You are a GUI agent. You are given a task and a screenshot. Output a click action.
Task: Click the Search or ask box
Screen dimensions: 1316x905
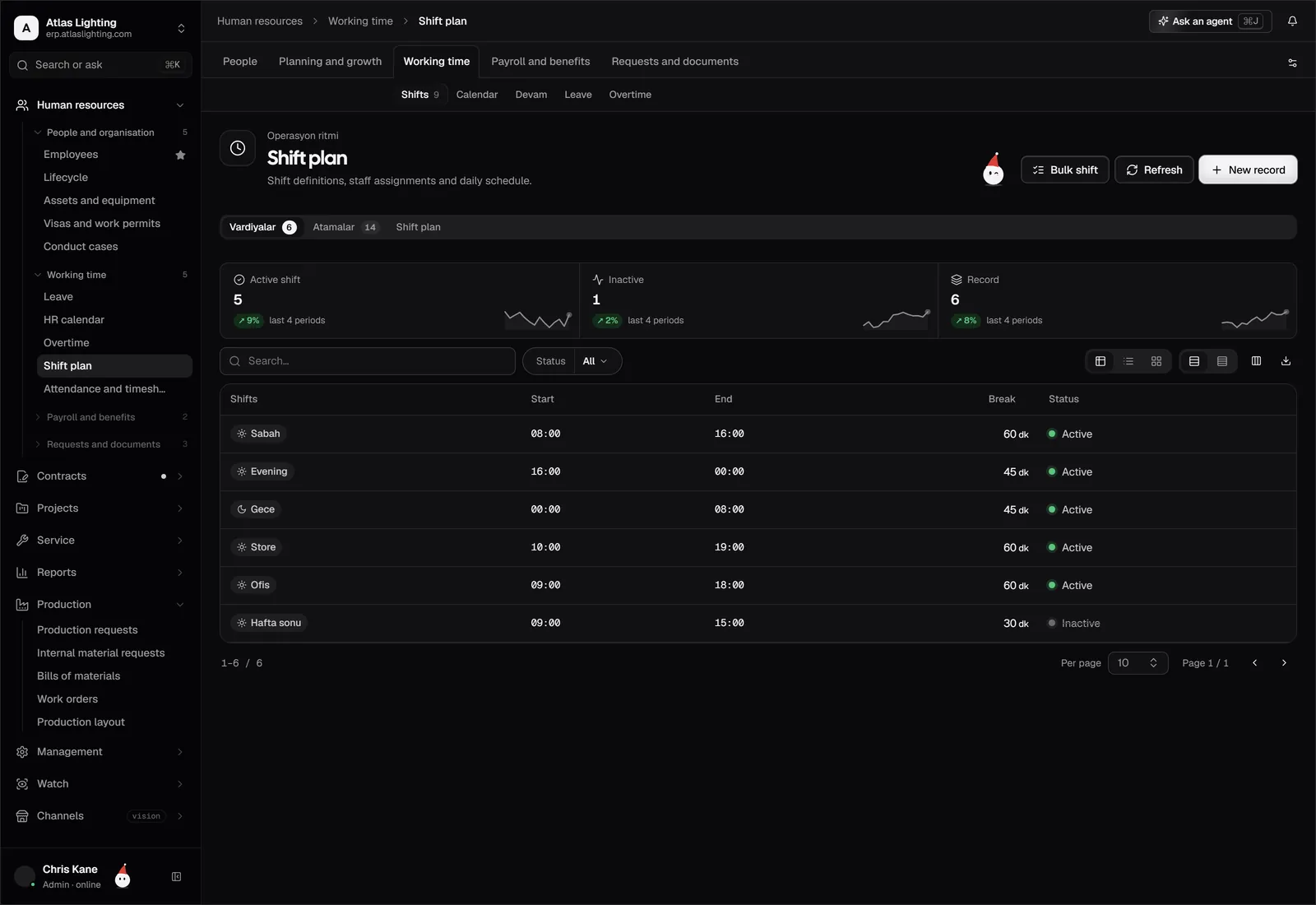click(100, 65)
